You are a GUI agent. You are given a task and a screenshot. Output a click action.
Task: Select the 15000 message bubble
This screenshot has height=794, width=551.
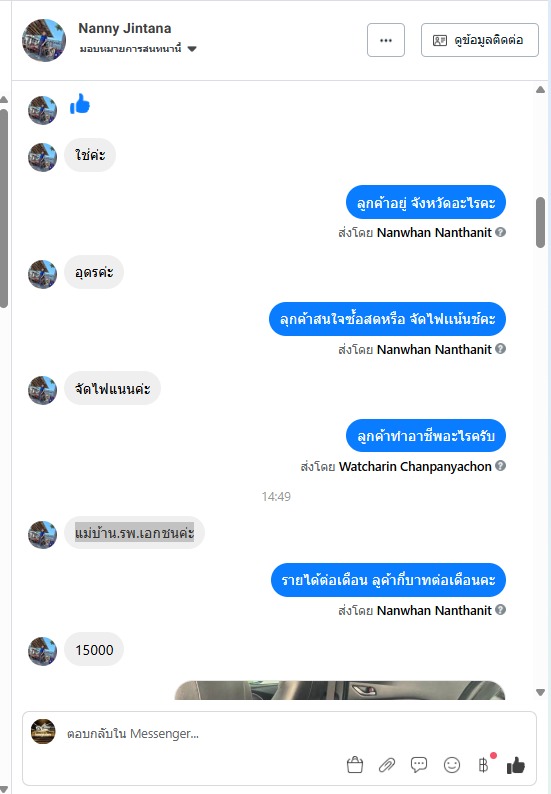pos(94,650)
